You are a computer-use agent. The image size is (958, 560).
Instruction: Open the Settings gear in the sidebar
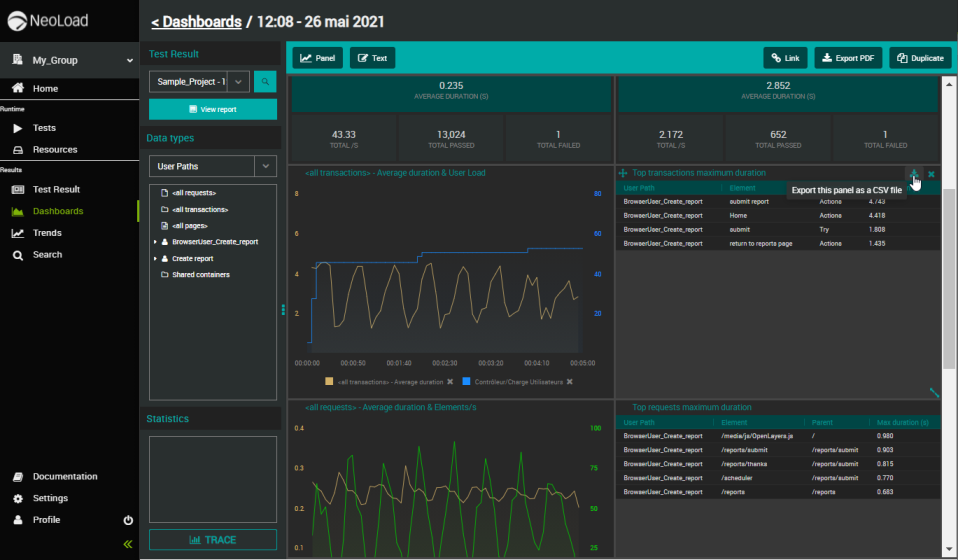click(50, 498)
